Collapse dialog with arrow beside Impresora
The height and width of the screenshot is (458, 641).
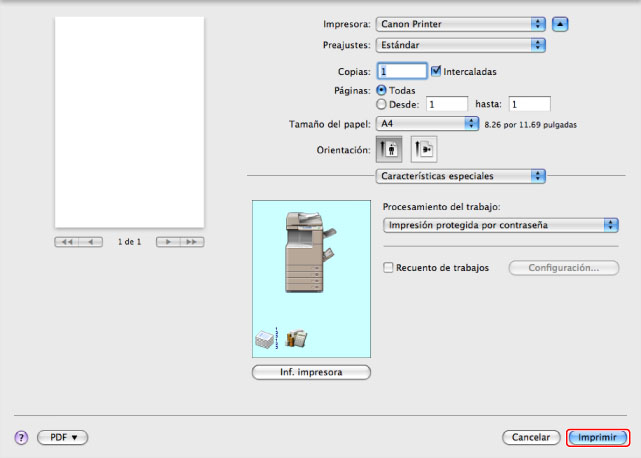point(562,22)
